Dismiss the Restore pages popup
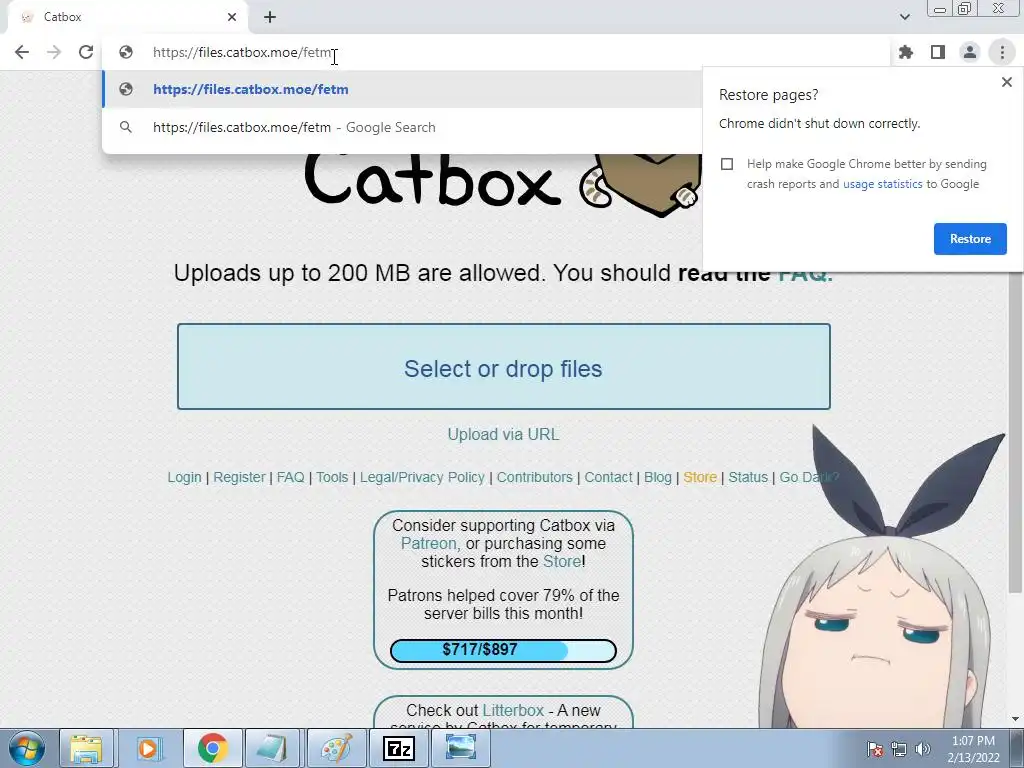Viewport: 1024px width, 768px height. tap(1006, 82)
